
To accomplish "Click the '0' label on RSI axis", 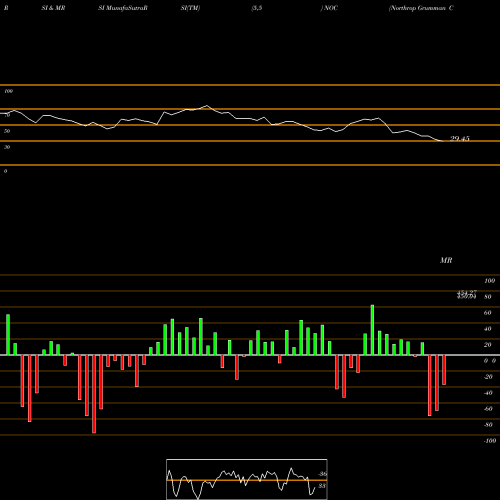I will coord(5,171).
